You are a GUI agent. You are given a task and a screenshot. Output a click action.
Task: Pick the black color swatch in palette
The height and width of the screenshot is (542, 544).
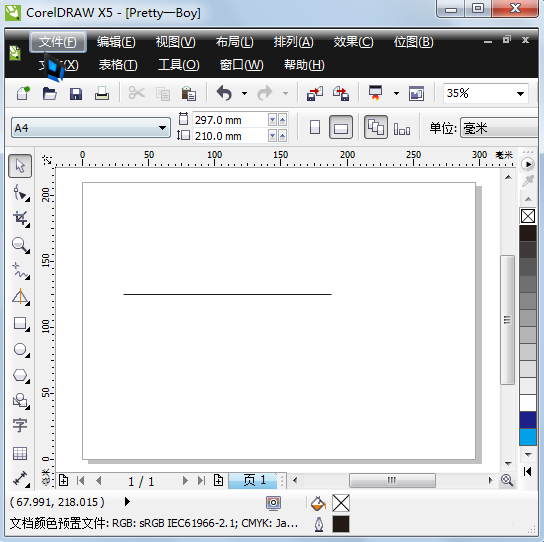(x=528, y=233)
